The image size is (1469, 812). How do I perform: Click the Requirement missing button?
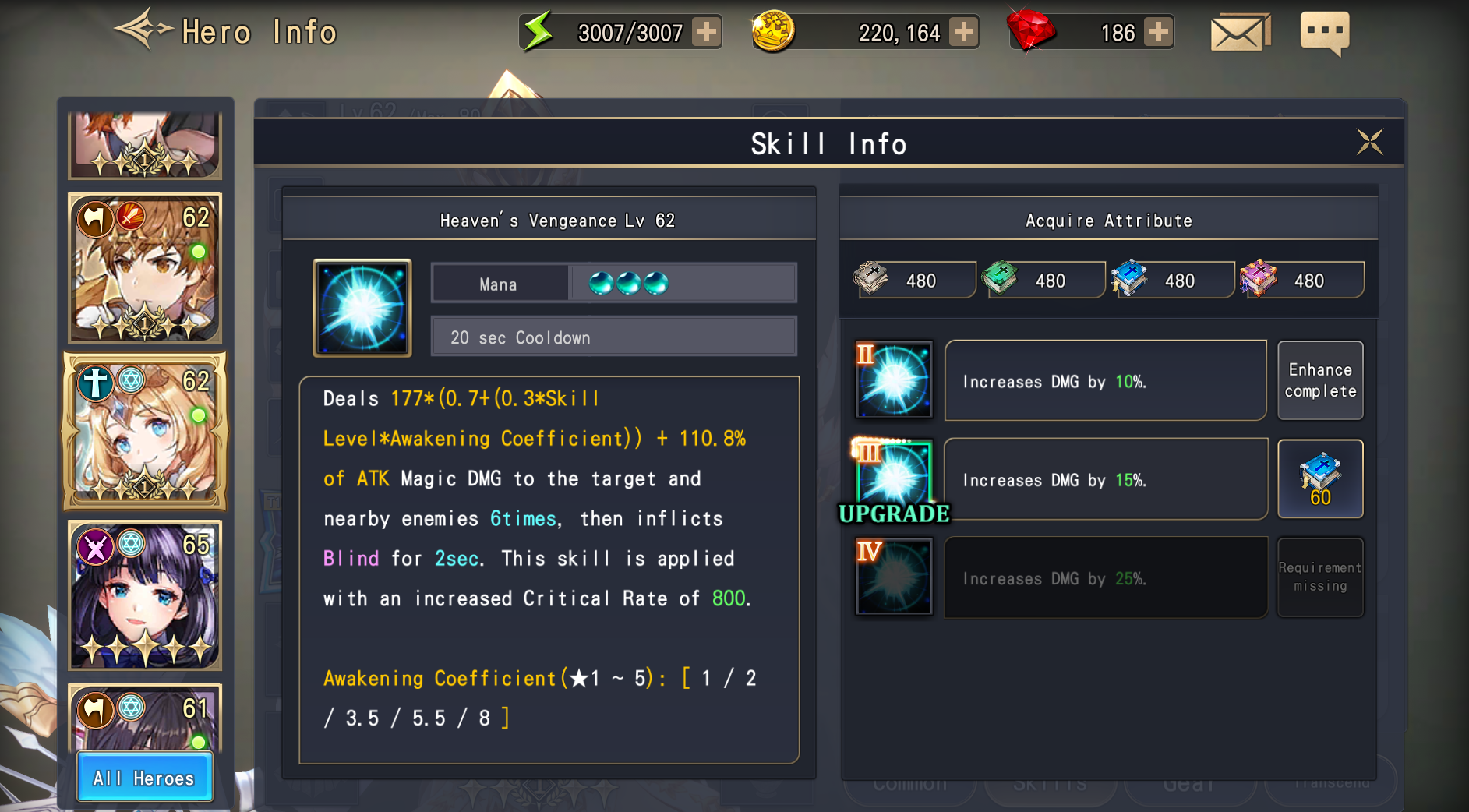click(x=1320, y=577)
